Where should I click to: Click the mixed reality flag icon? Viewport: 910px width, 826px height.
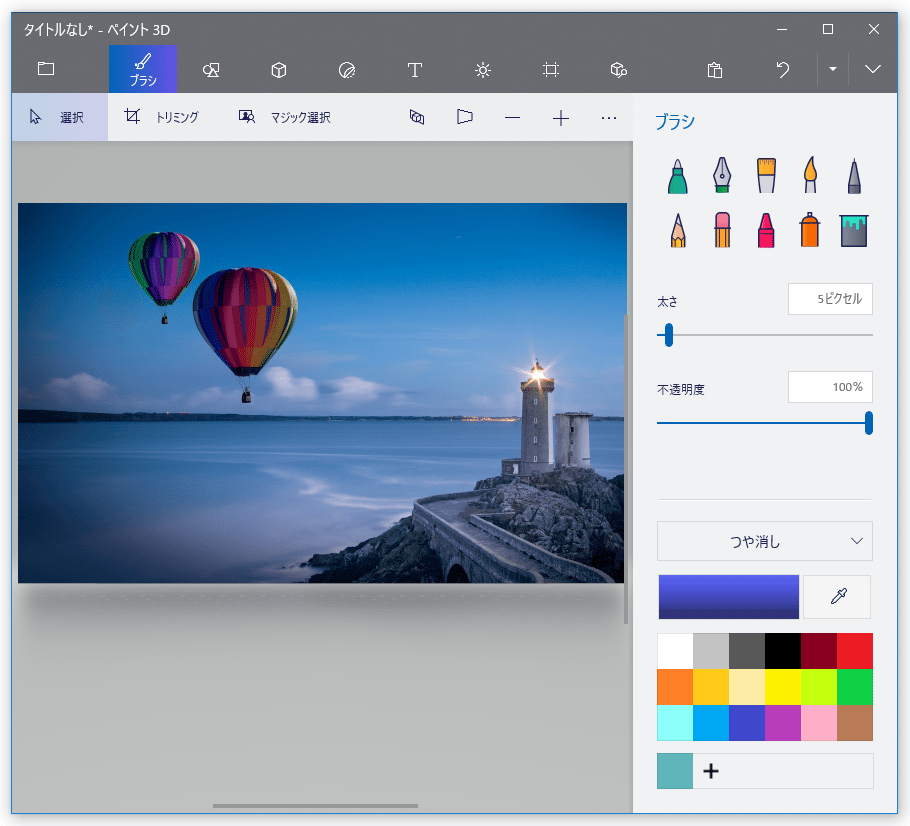click(464, 117)
